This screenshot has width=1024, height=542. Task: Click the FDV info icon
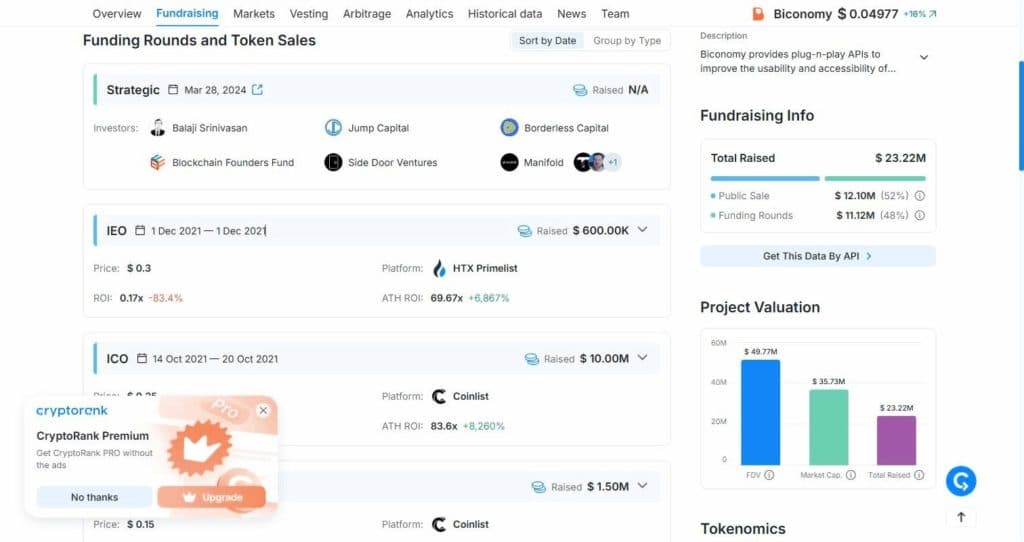(x=769, y=475)
